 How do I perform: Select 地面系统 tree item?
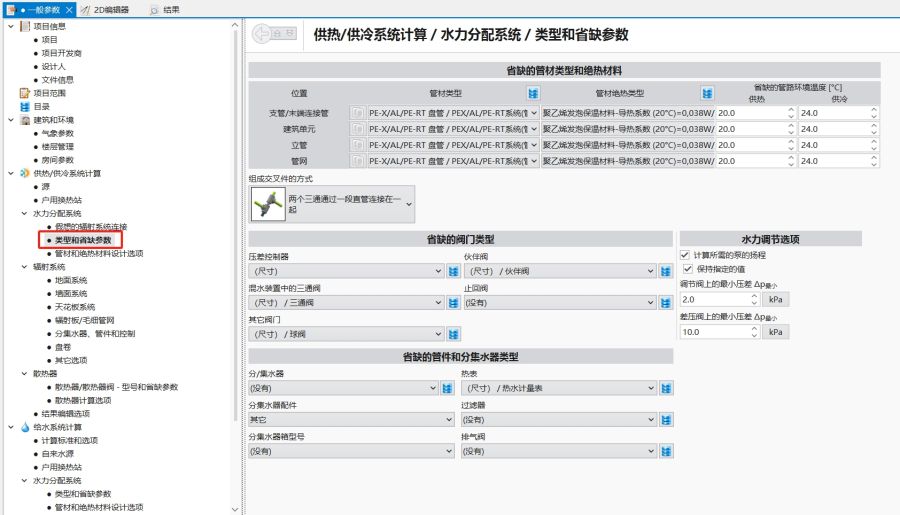click(x=71, y=280)
